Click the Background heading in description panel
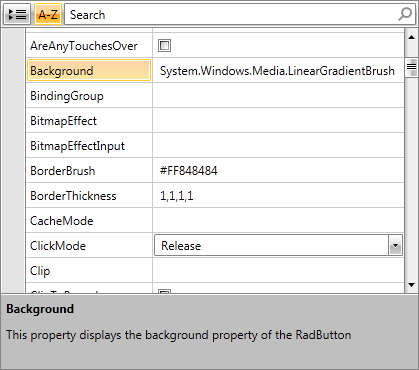The image size is (419, 370). coord(40,309)
